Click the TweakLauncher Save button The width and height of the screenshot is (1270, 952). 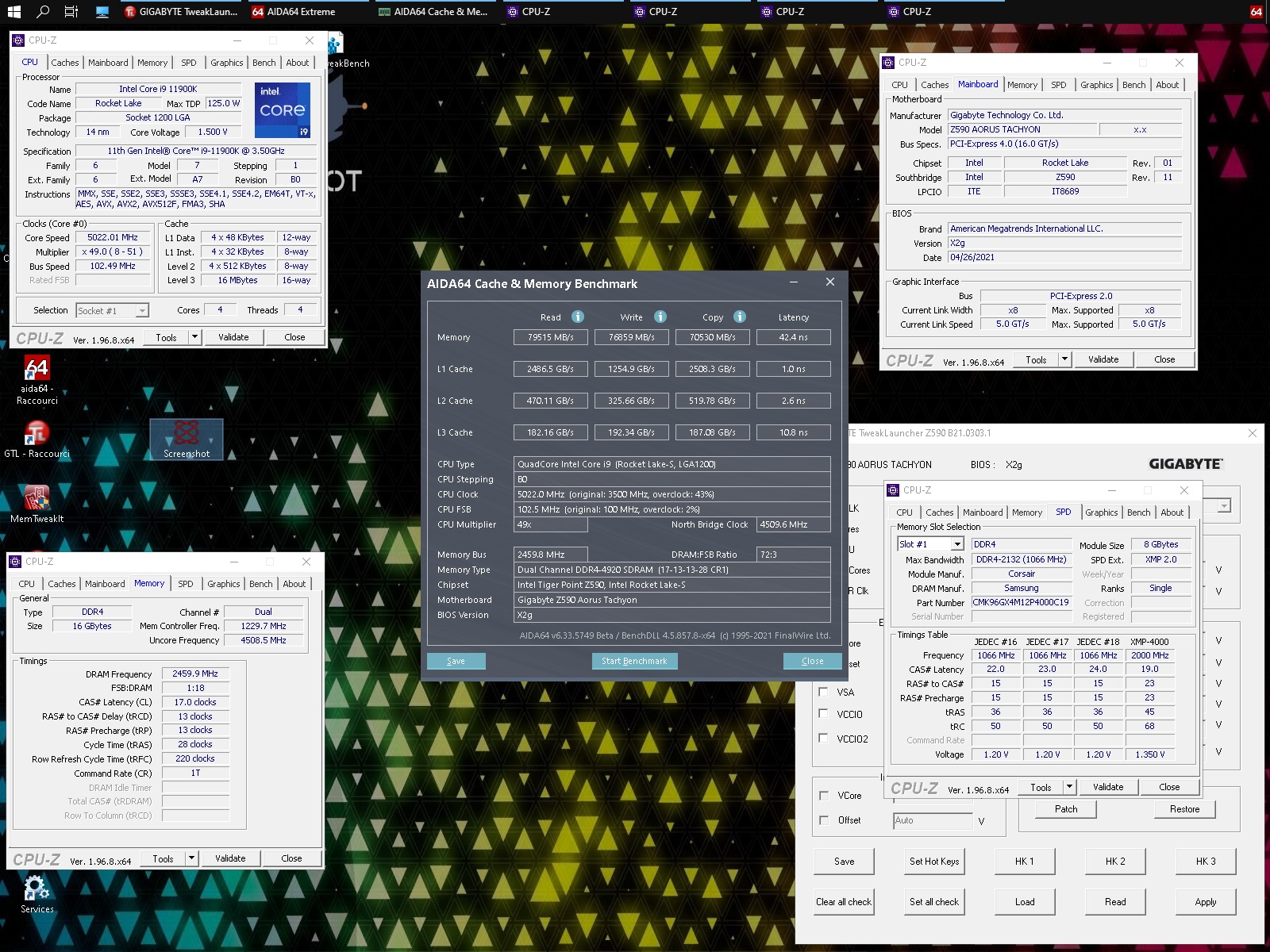(844, 861)
